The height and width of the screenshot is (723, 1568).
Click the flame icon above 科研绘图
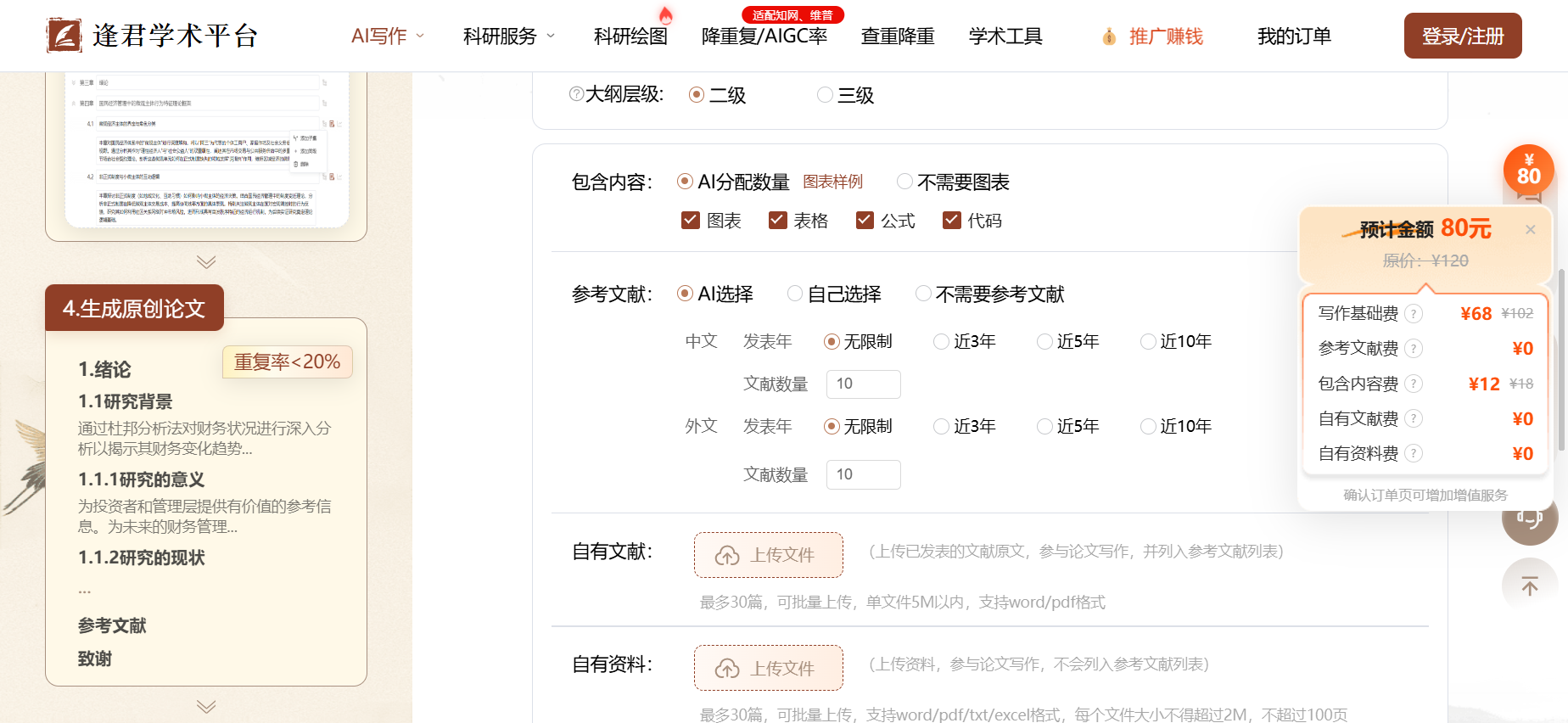666,14
